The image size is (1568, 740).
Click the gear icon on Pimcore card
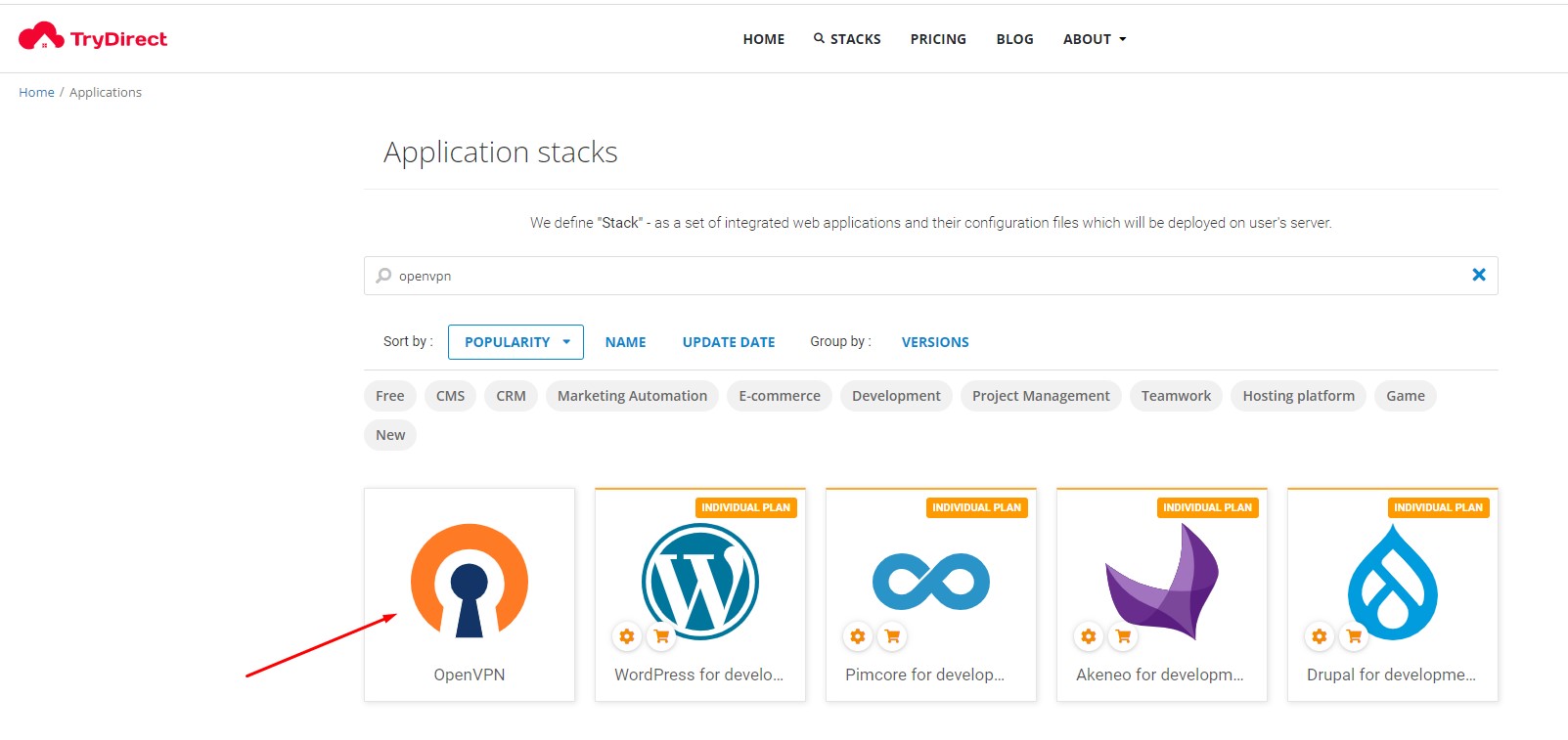[x=858, y=636]
